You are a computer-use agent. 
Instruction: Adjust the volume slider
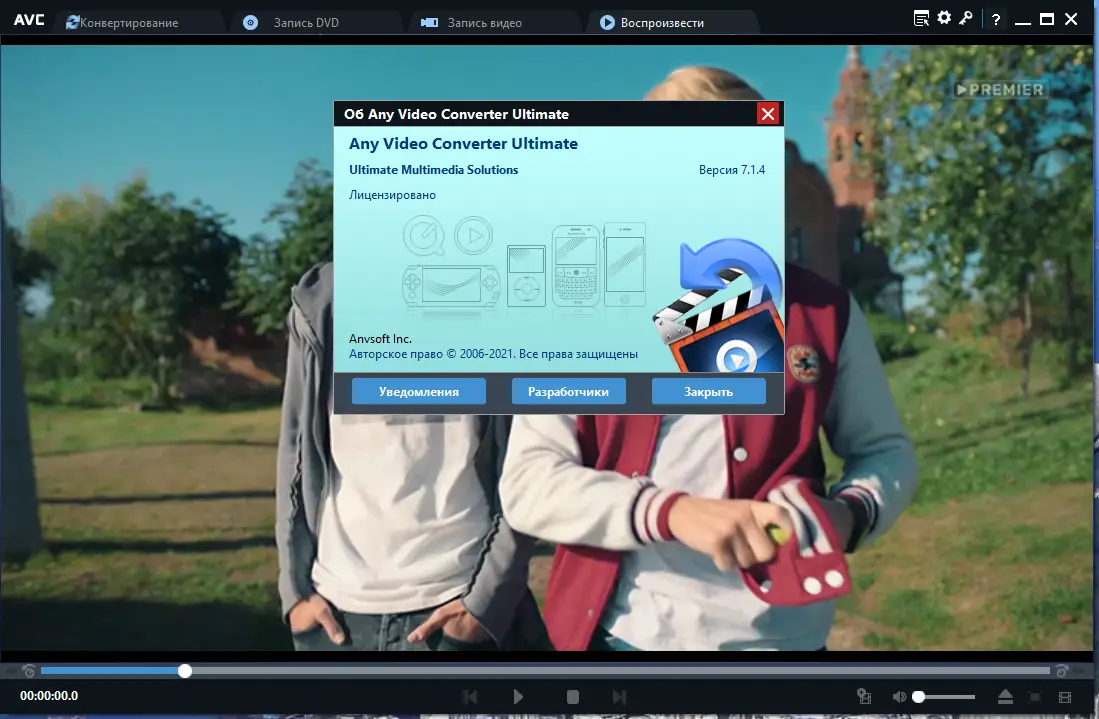coord(940,696)
